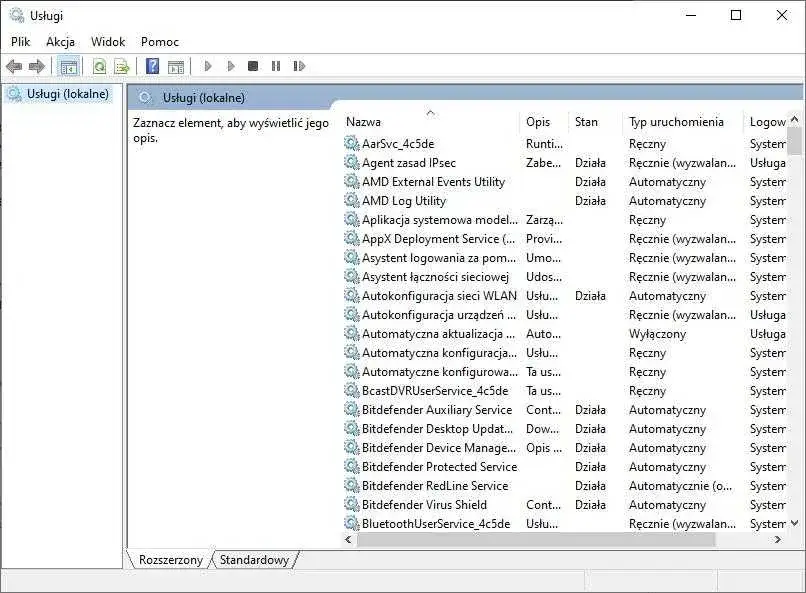Select Usługi (lokalne) in the tree
806x593 pixels.
click(x=68, y=94)
